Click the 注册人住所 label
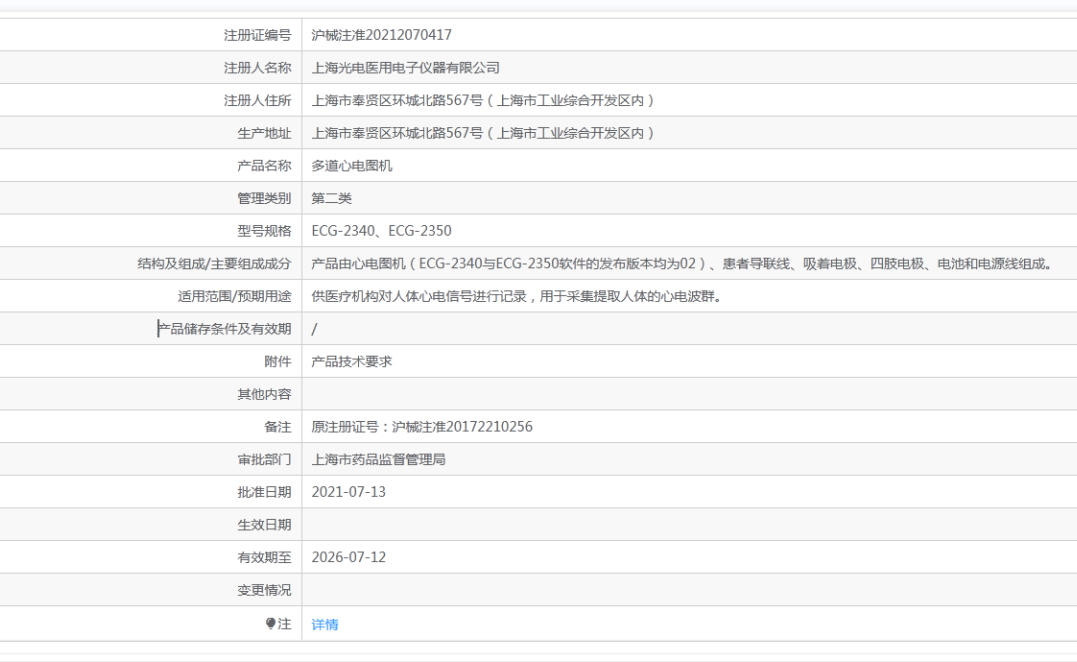1077x662 pixels. point(258,100)
